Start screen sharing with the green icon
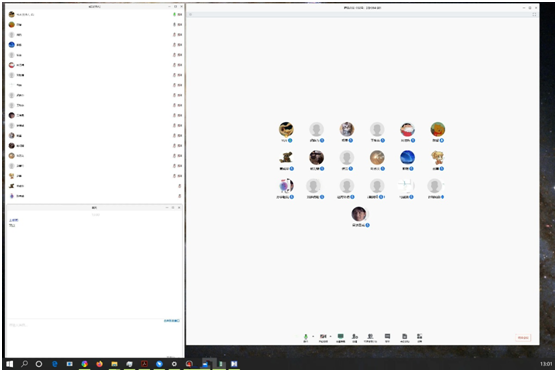Image resolution: width=557 pixels, height=372 pixels. (x=340, y=336)
